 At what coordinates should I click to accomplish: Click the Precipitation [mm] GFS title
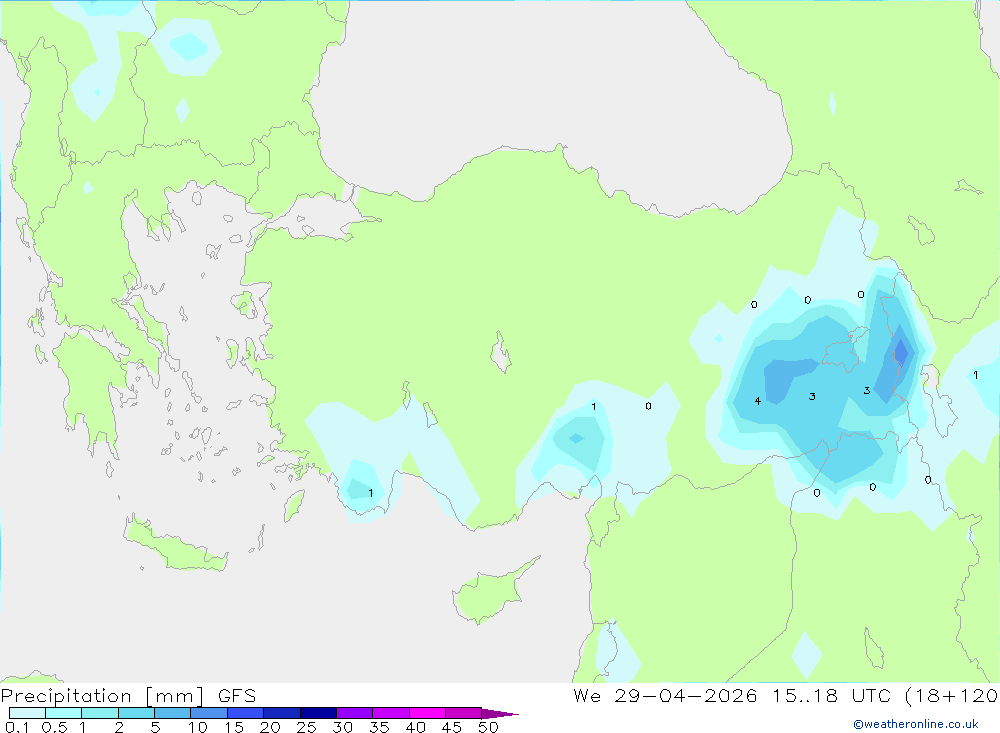click(x=128, y=695)
